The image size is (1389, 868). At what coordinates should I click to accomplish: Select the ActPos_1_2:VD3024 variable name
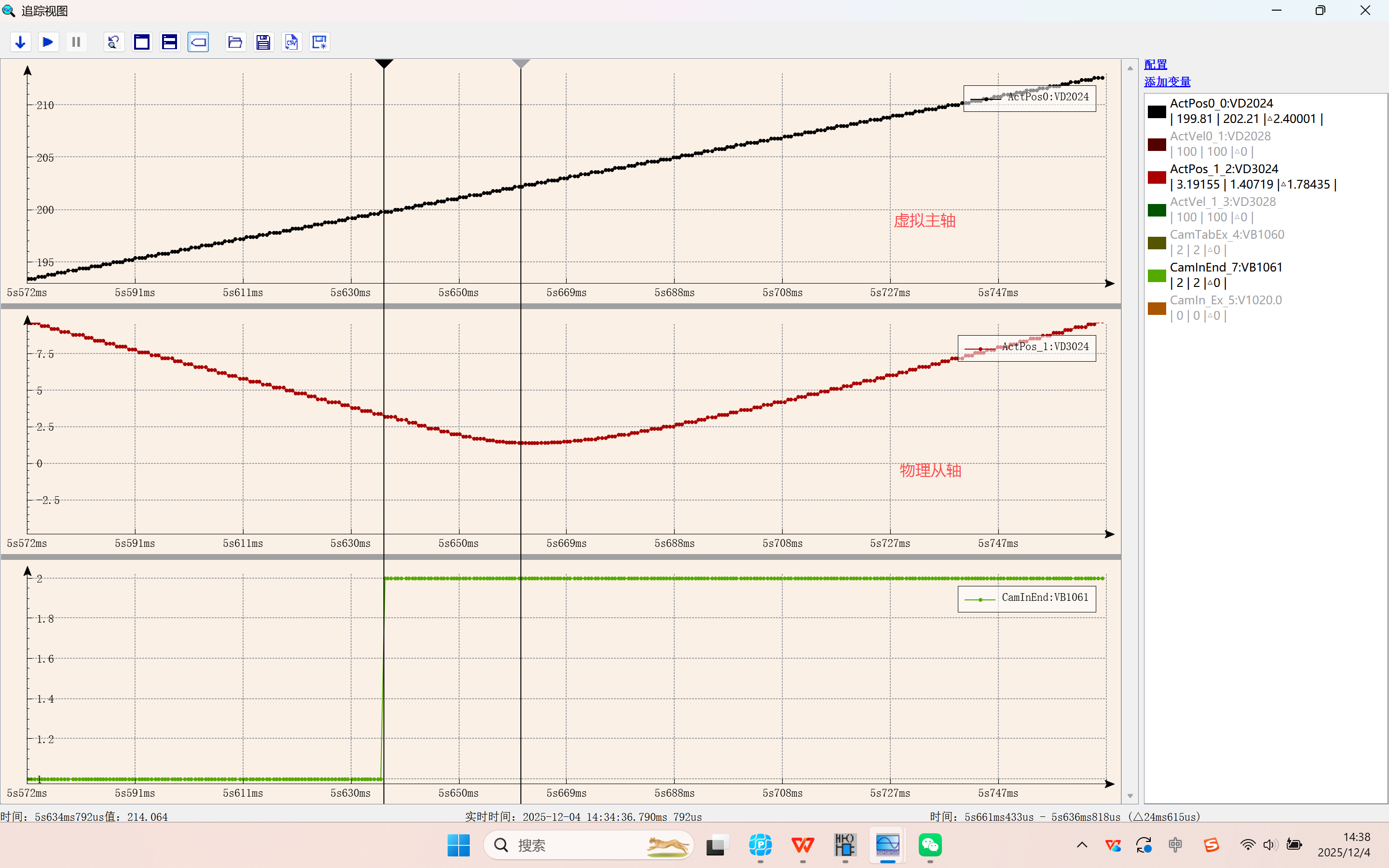pyautogui.click(x=1224, y=169)
